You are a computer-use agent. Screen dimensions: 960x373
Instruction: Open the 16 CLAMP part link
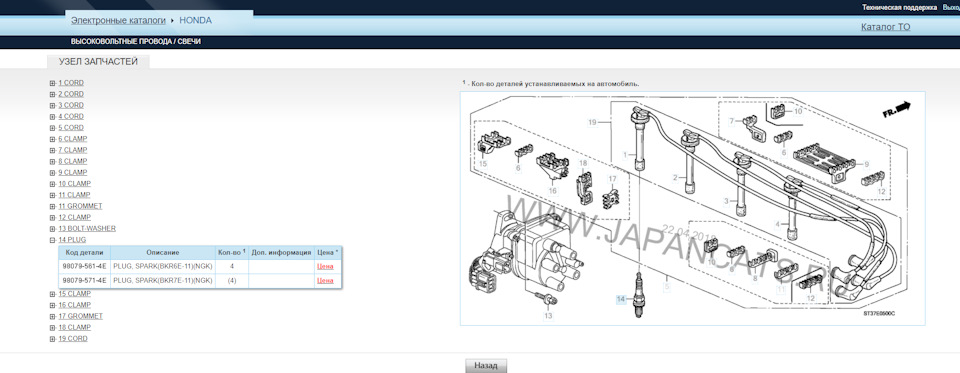click(x=75, y=305)
